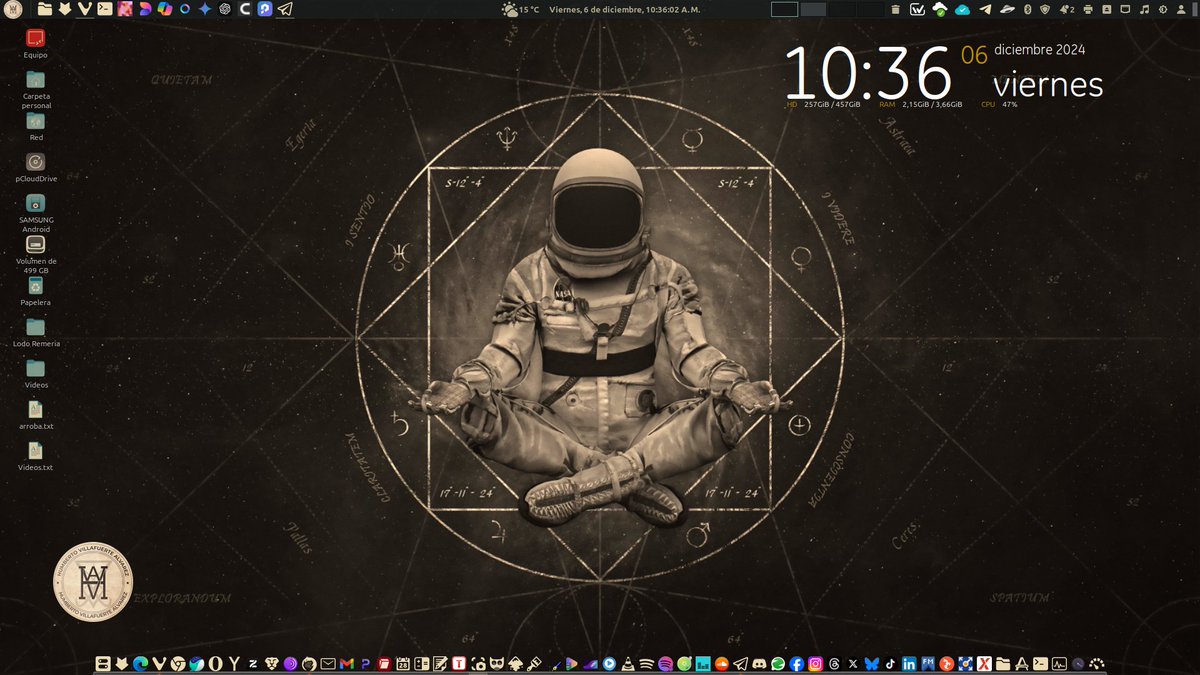Launch WhatsApp from bottom dock

pyautogui.click(x=778, y=663)
